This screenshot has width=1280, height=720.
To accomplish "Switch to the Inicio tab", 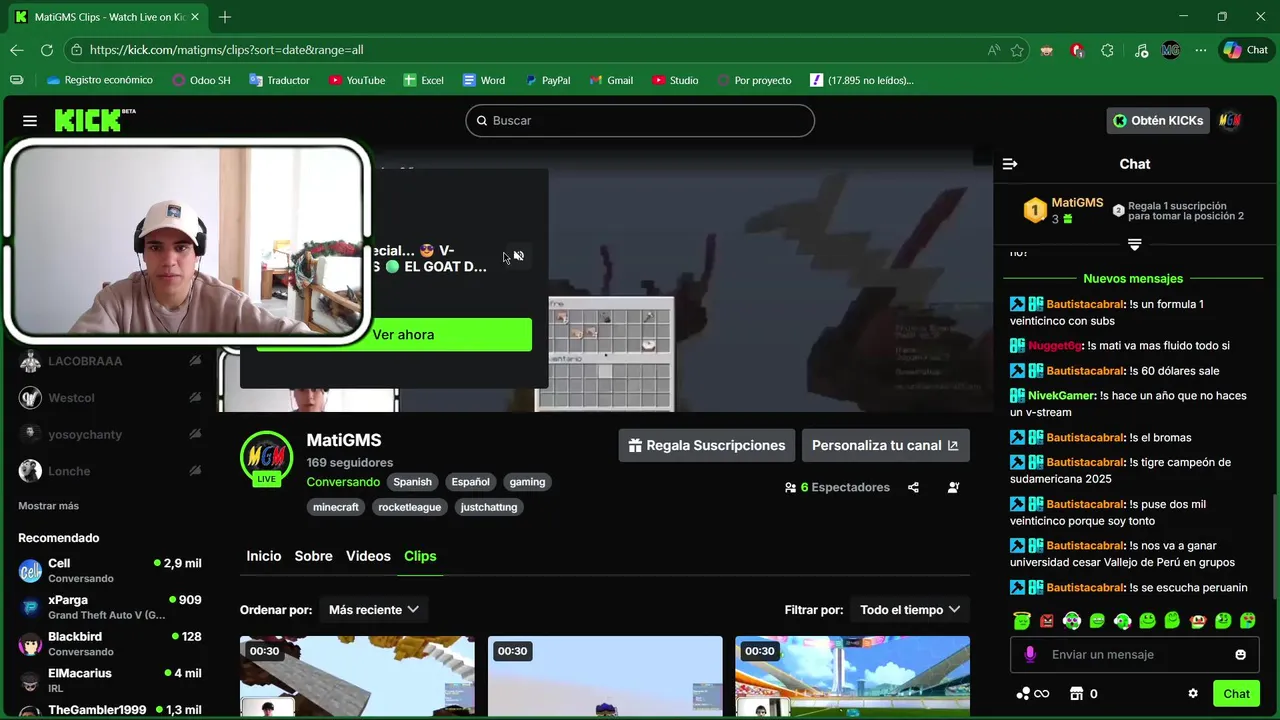I will click(x=264, y=556).
